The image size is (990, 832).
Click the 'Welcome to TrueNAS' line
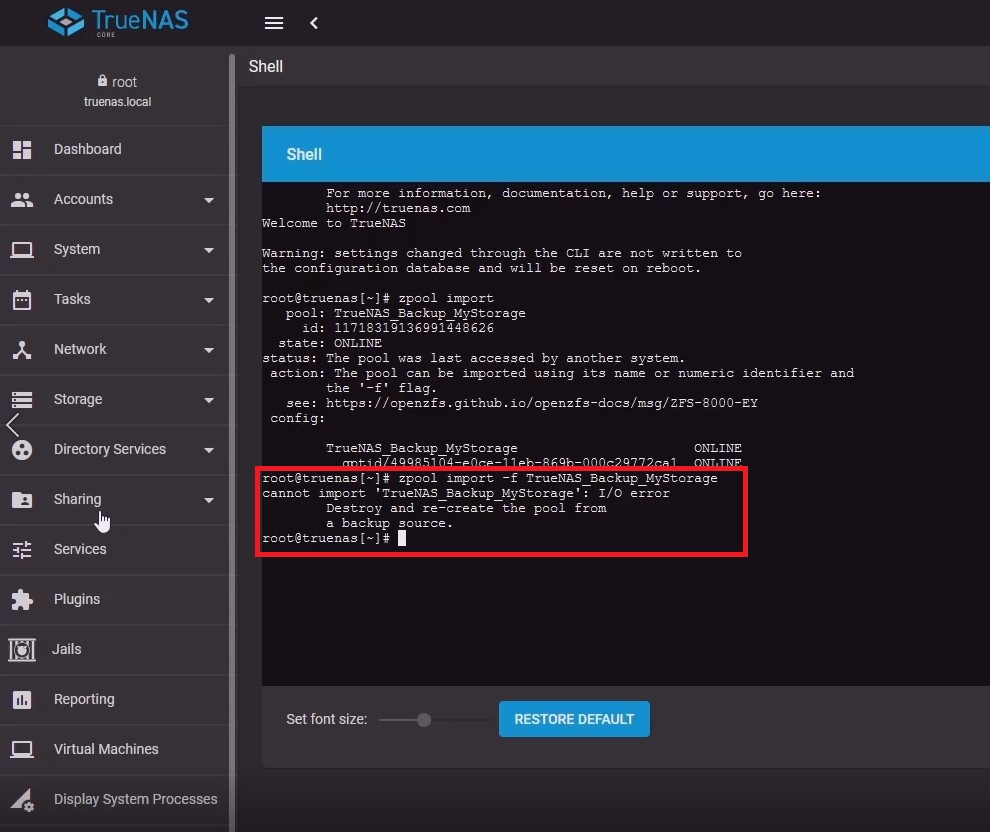[x=334, y=223]
